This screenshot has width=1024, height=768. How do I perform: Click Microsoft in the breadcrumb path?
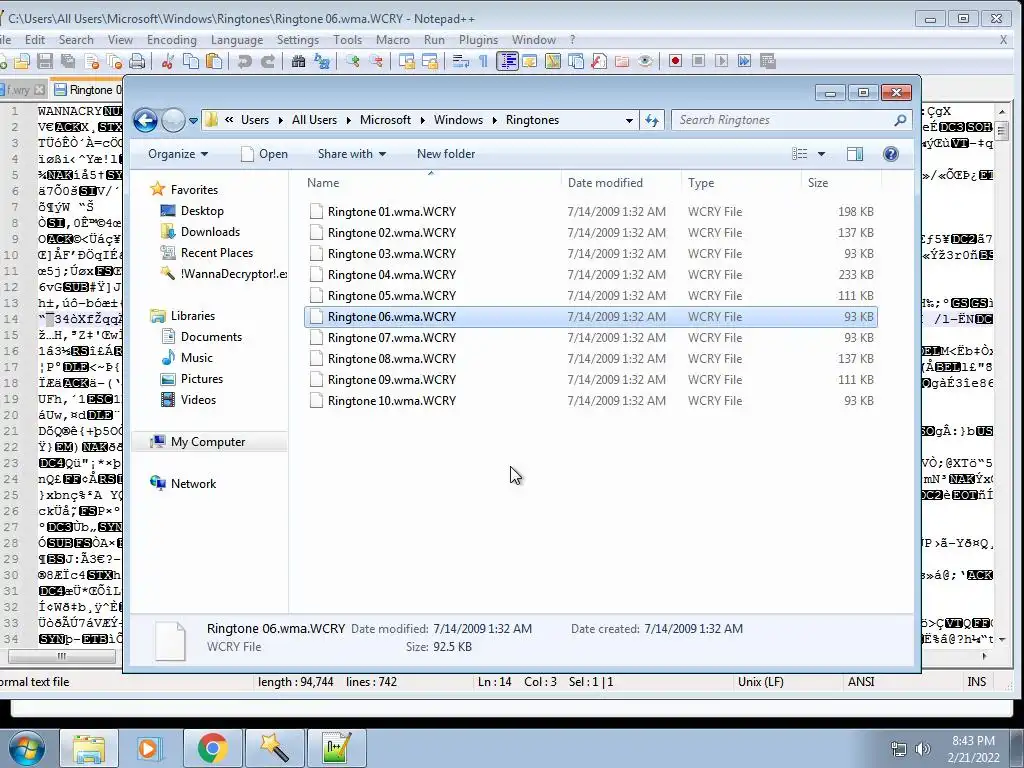(x=385, y=120)
